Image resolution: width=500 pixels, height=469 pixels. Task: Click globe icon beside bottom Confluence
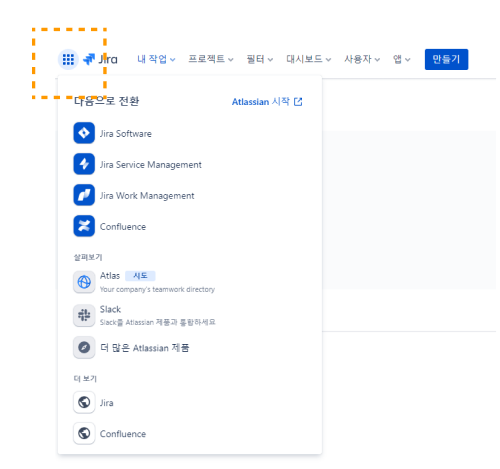point(84,433)
